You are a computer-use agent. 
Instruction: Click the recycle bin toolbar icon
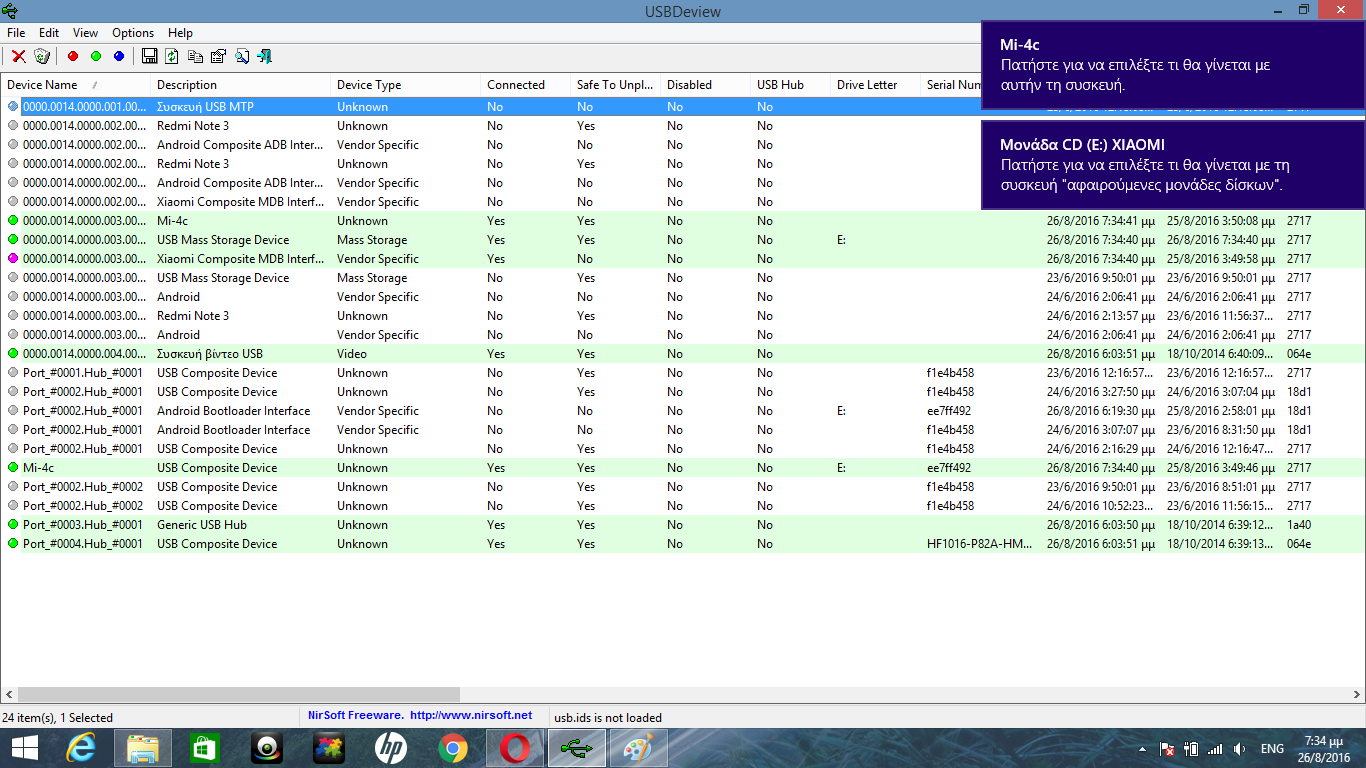(42, 56)
